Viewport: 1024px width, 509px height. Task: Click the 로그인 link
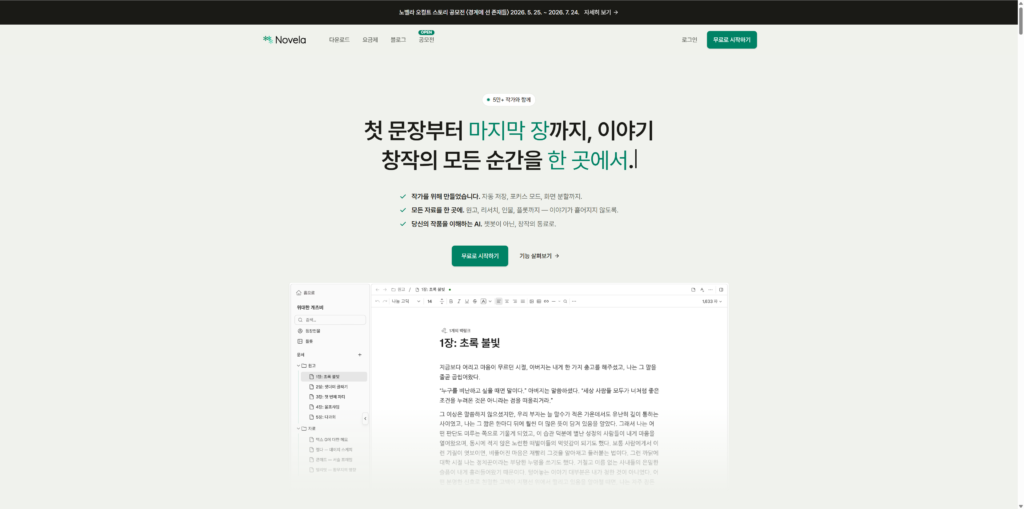coord(689,40)
